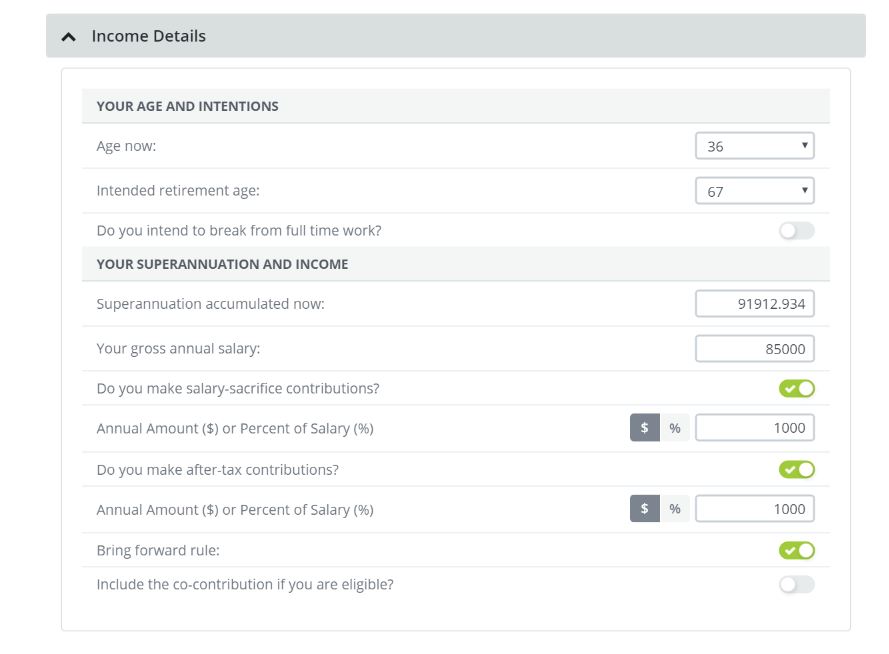
Task: Click the "Your Superannuation and Income" section heading
Action: 222,264
